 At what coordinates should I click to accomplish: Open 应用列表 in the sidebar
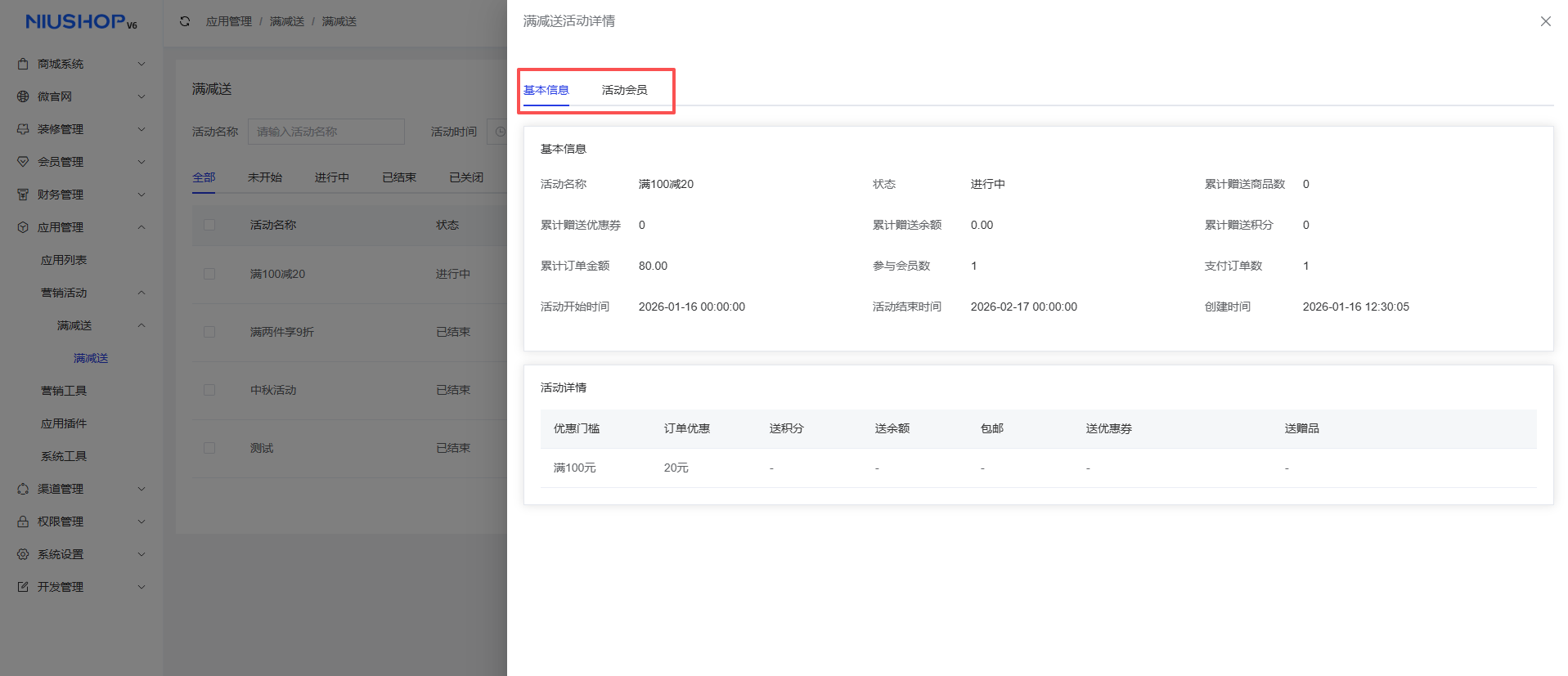64,260
